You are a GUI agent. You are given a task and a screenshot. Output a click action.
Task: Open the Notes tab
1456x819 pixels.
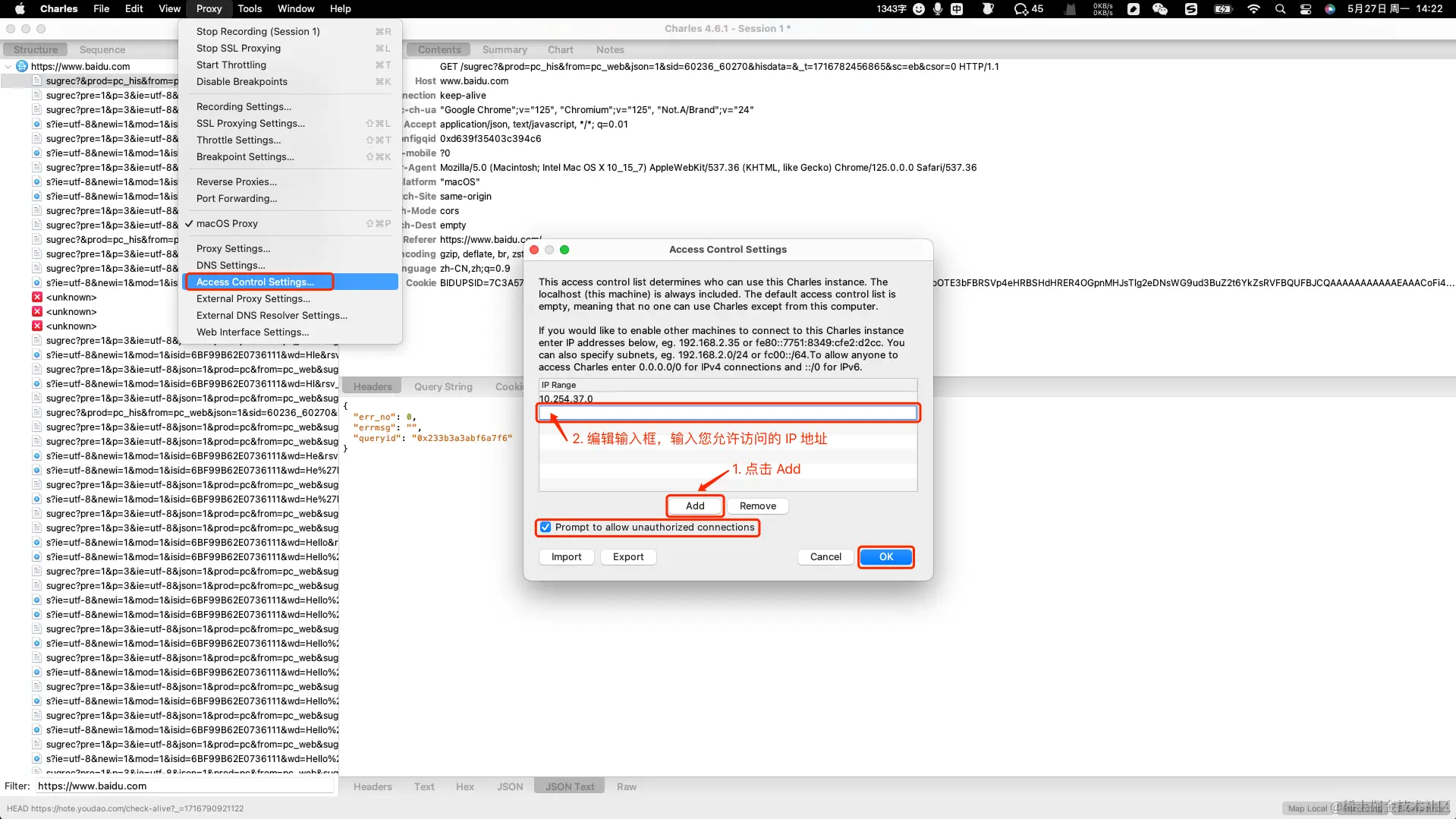(x=610, y=49)
